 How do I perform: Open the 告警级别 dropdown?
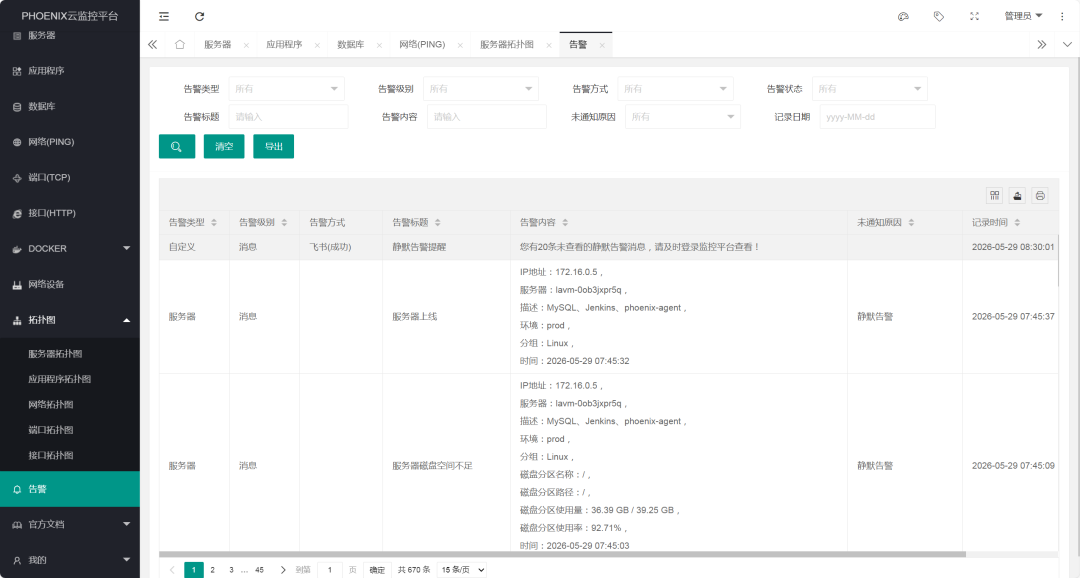pos(481,89)
